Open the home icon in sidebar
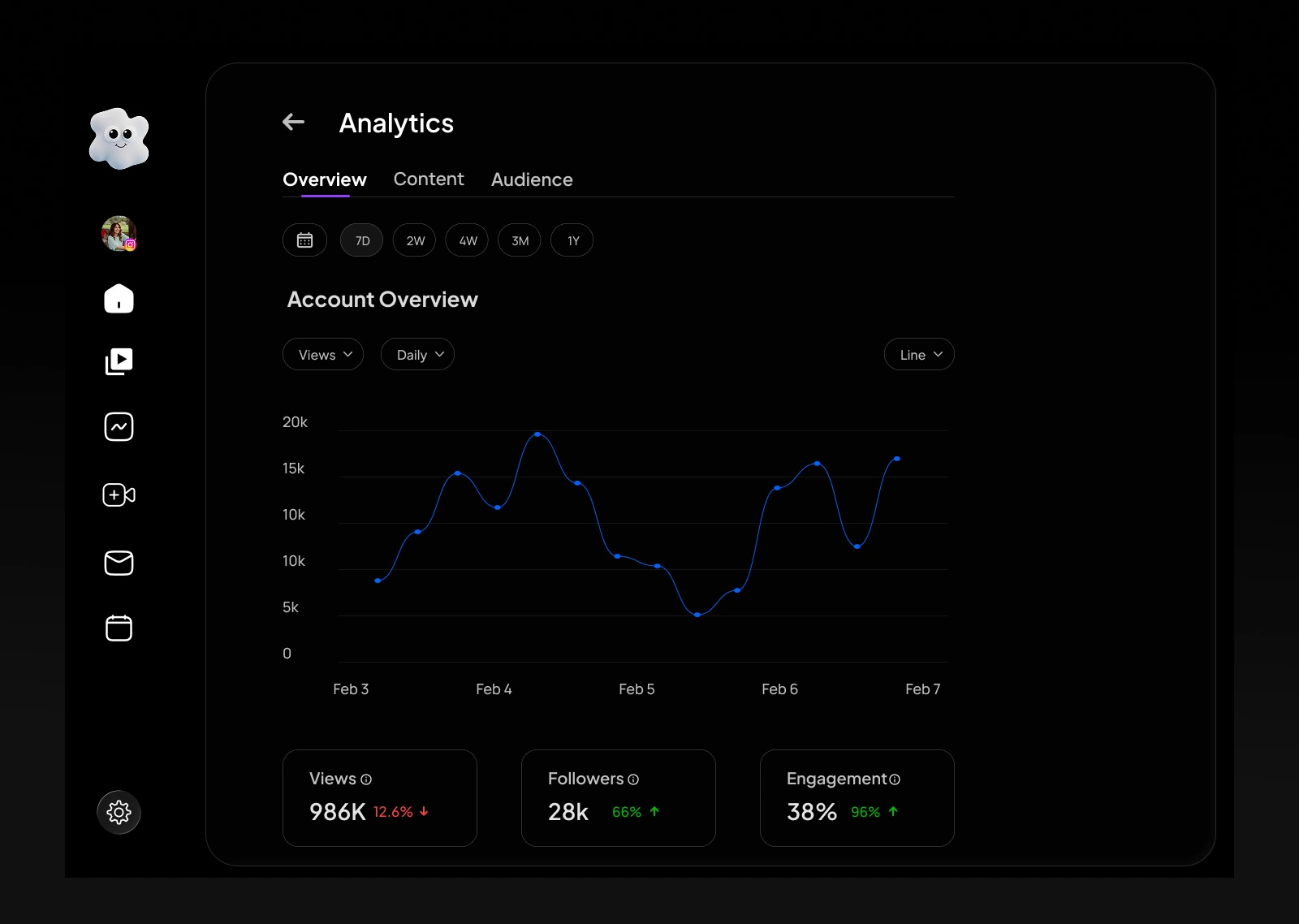Viewport: 1299px width, 924px height. [x=119, y=298]
